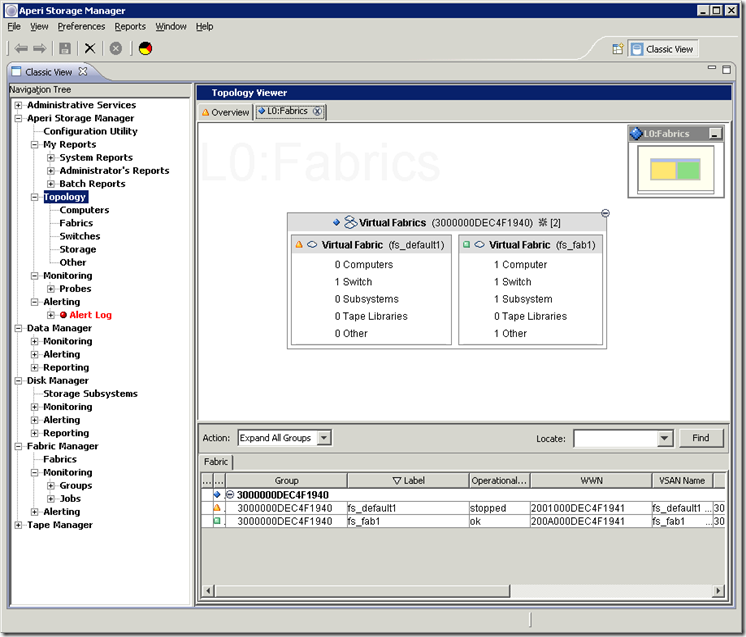Open the Help menu
This screenshot has width=746, height=637.
pos(205,27)
